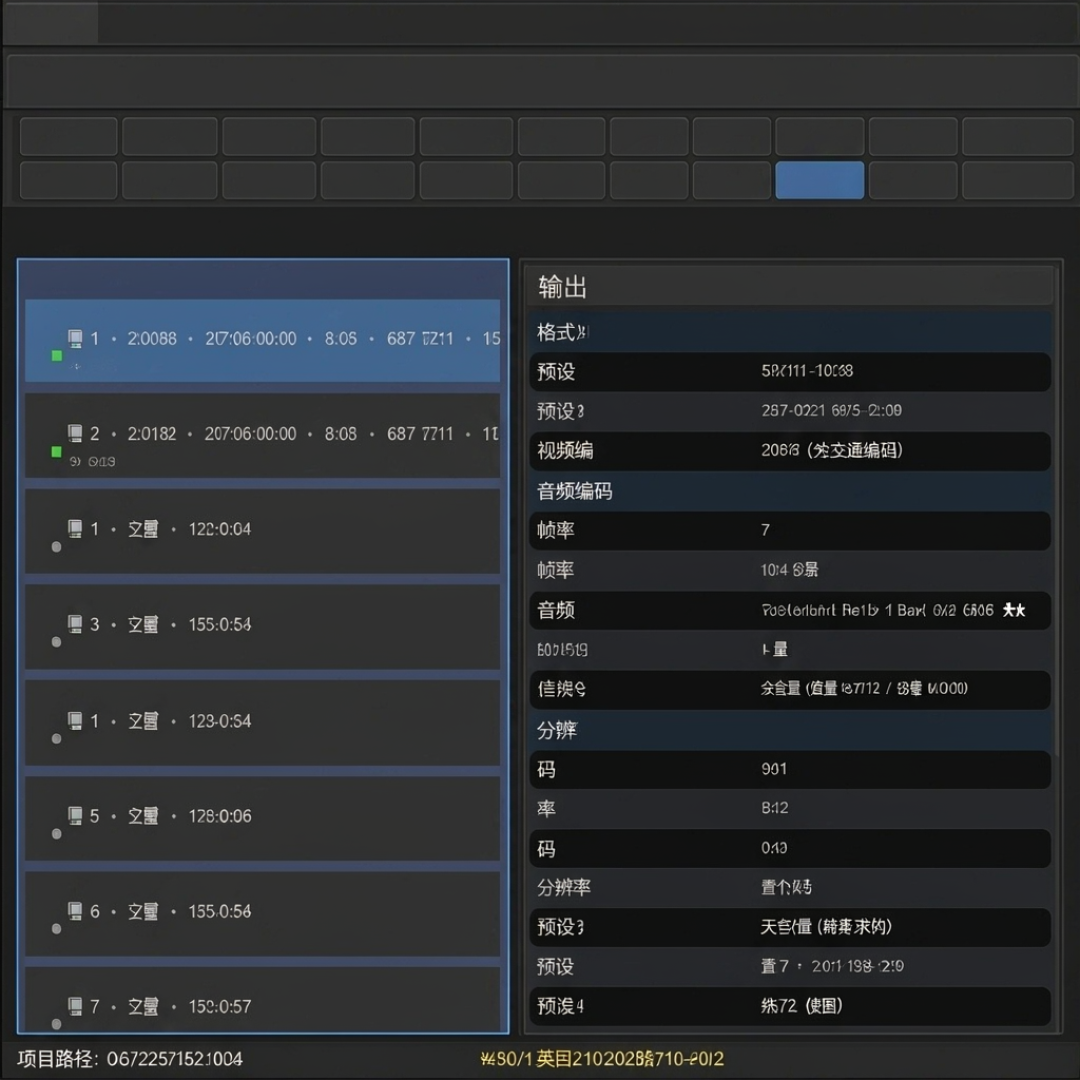Click the 文量 label in row 128:0:06

pyautogui.click(x=143, y=816)
